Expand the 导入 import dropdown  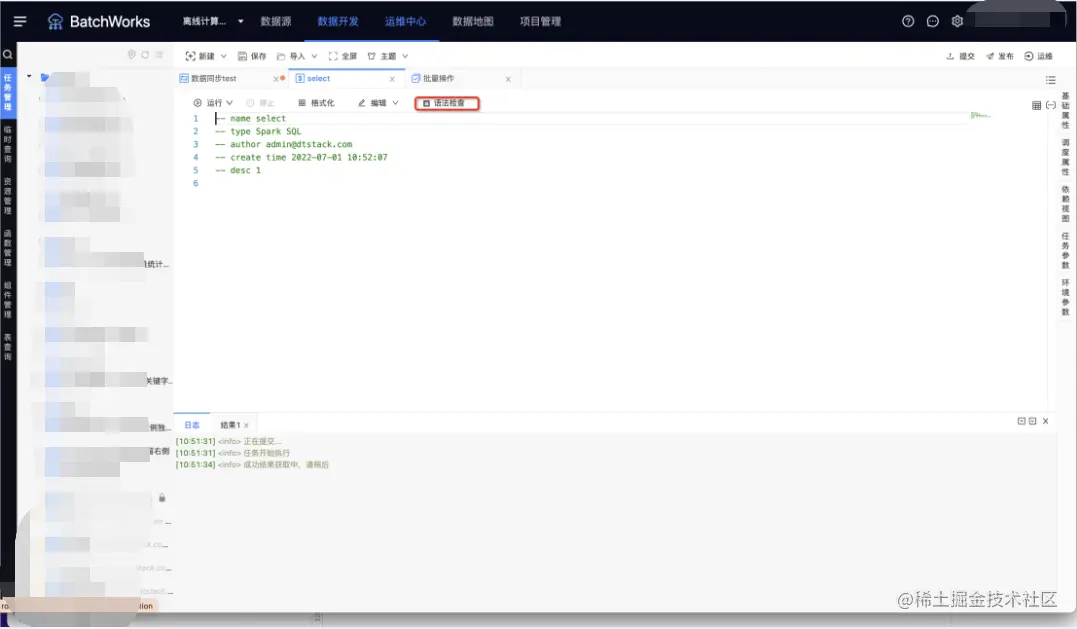(x=315, y=56)
